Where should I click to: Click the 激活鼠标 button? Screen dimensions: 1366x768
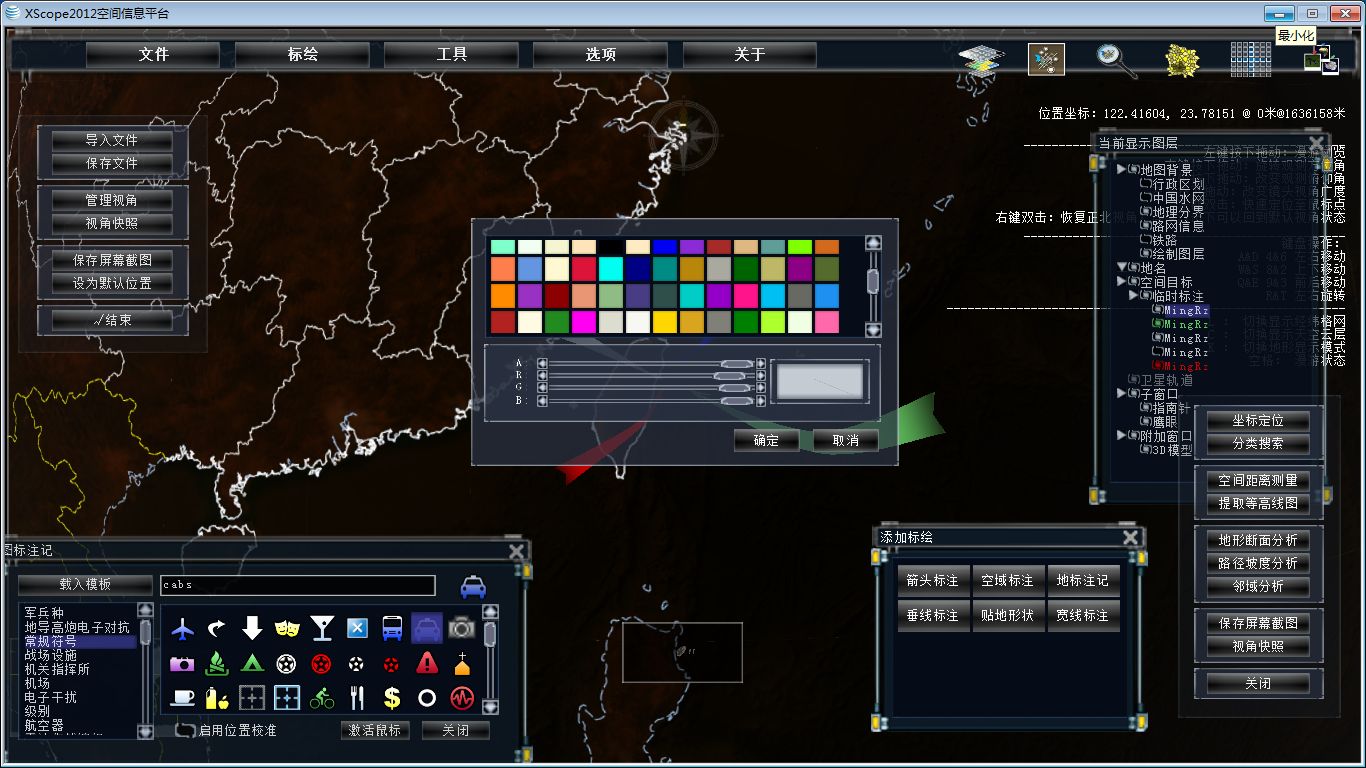(x=375, y=730)
